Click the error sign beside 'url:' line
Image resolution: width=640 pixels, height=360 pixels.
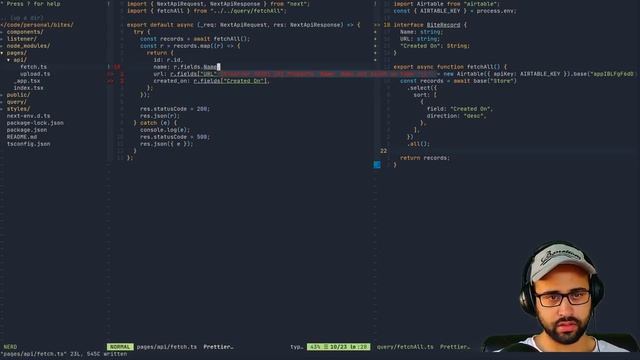tap(110, 74)
